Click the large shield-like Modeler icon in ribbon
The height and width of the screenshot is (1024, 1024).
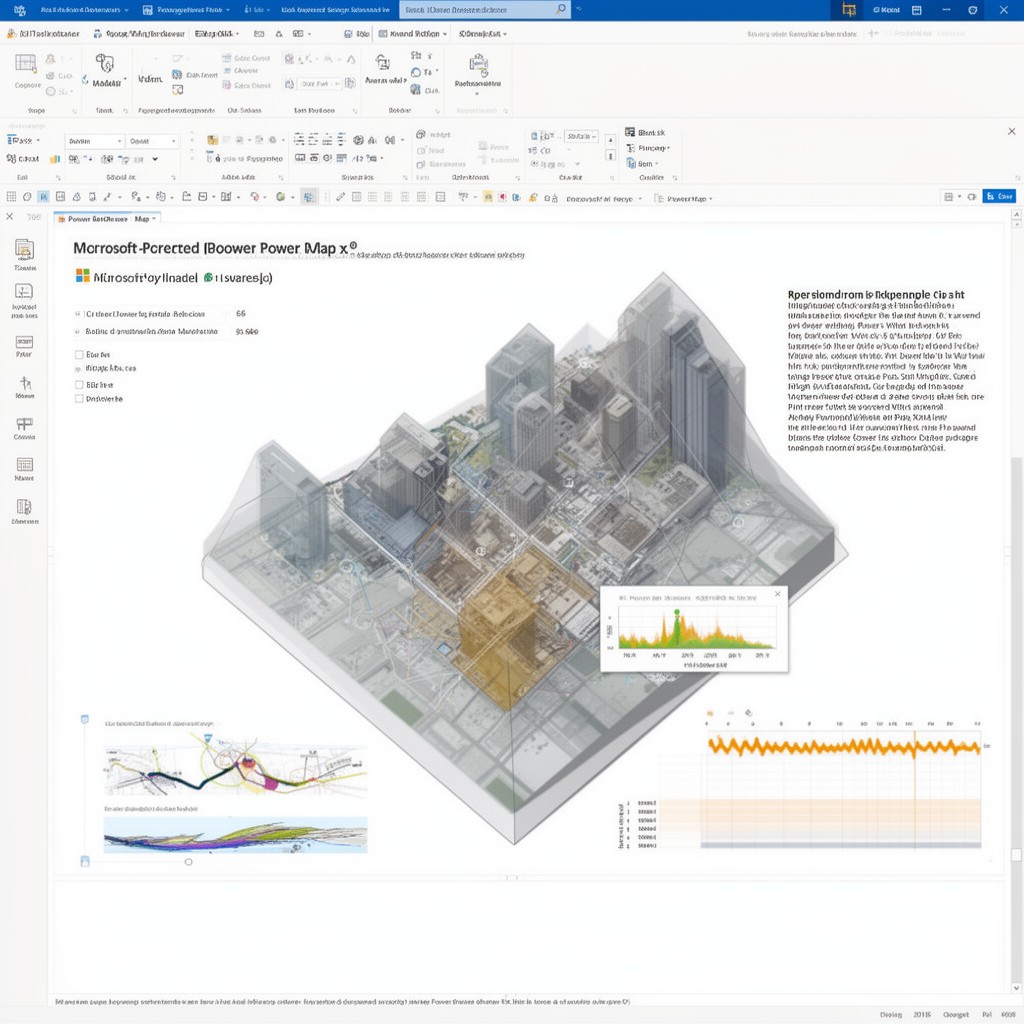pyautogui.click(x=104, y=63)
